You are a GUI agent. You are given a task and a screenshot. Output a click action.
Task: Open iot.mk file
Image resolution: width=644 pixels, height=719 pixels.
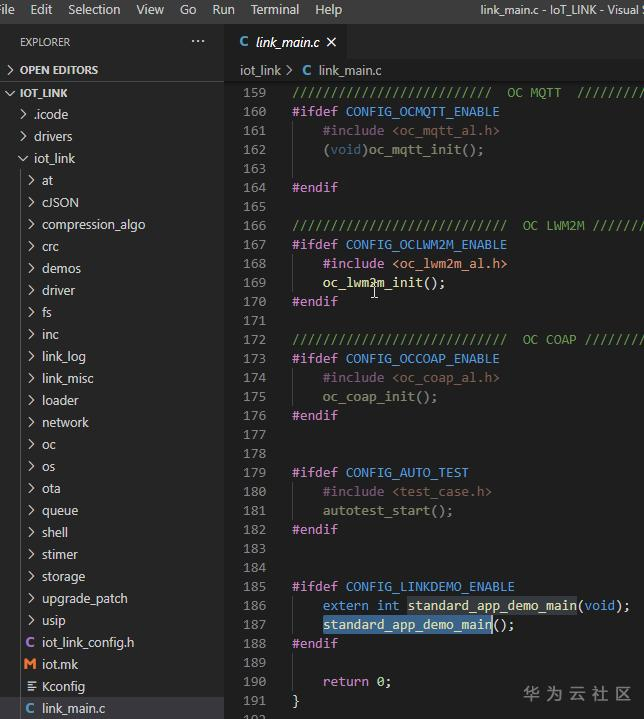point(112,664)
